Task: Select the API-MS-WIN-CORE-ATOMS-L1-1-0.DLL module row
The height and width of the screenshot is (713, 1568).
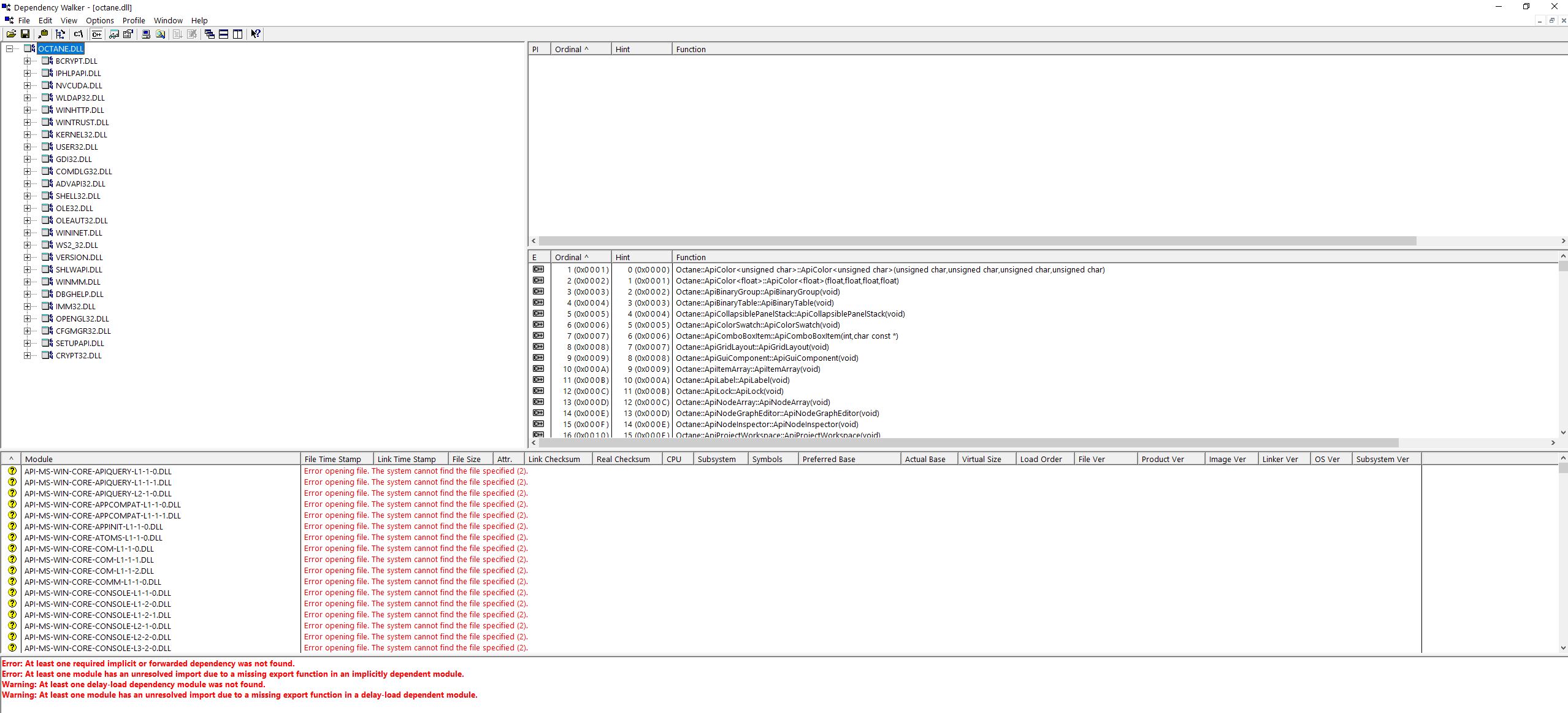Action: click(x=93, y=538)
